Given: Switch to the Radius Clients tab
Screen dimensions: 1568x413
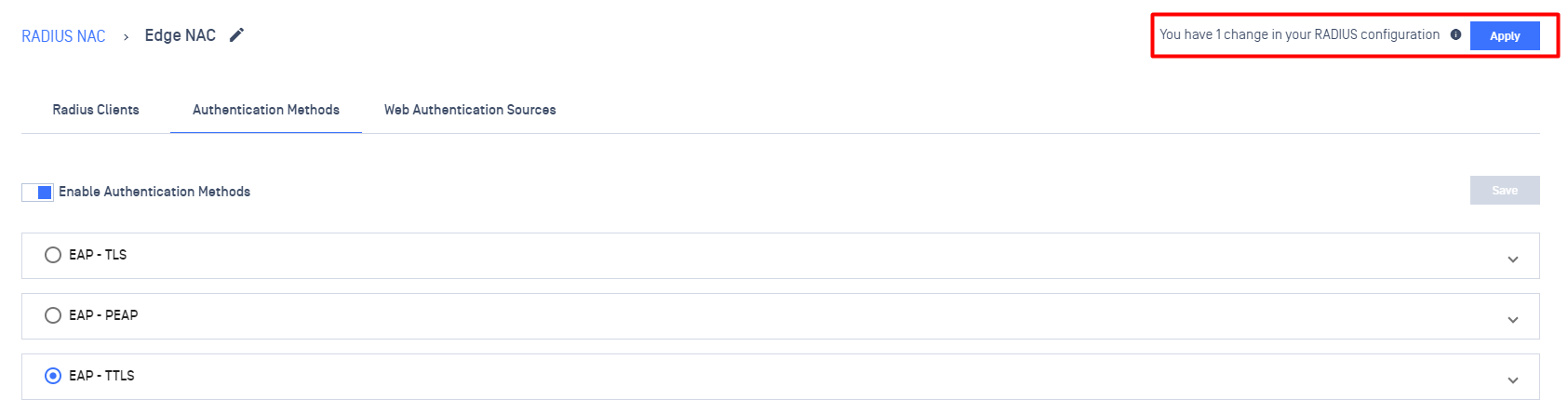Looking at the screenshot, I should 96,110.
